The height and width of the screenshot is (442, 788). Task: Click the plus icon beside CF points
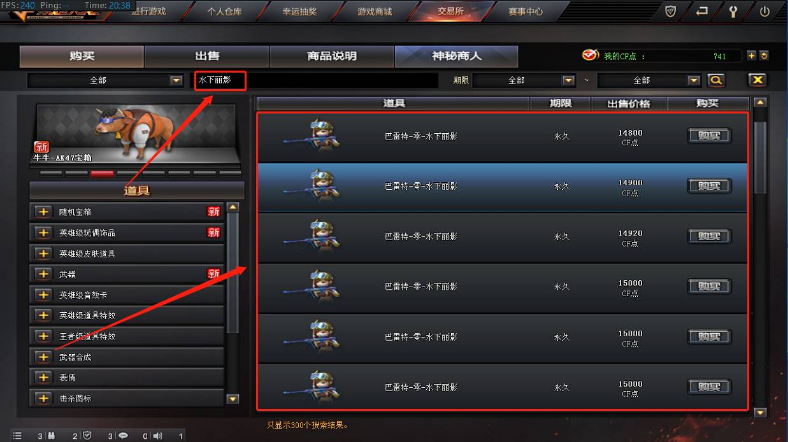[751, 56]
